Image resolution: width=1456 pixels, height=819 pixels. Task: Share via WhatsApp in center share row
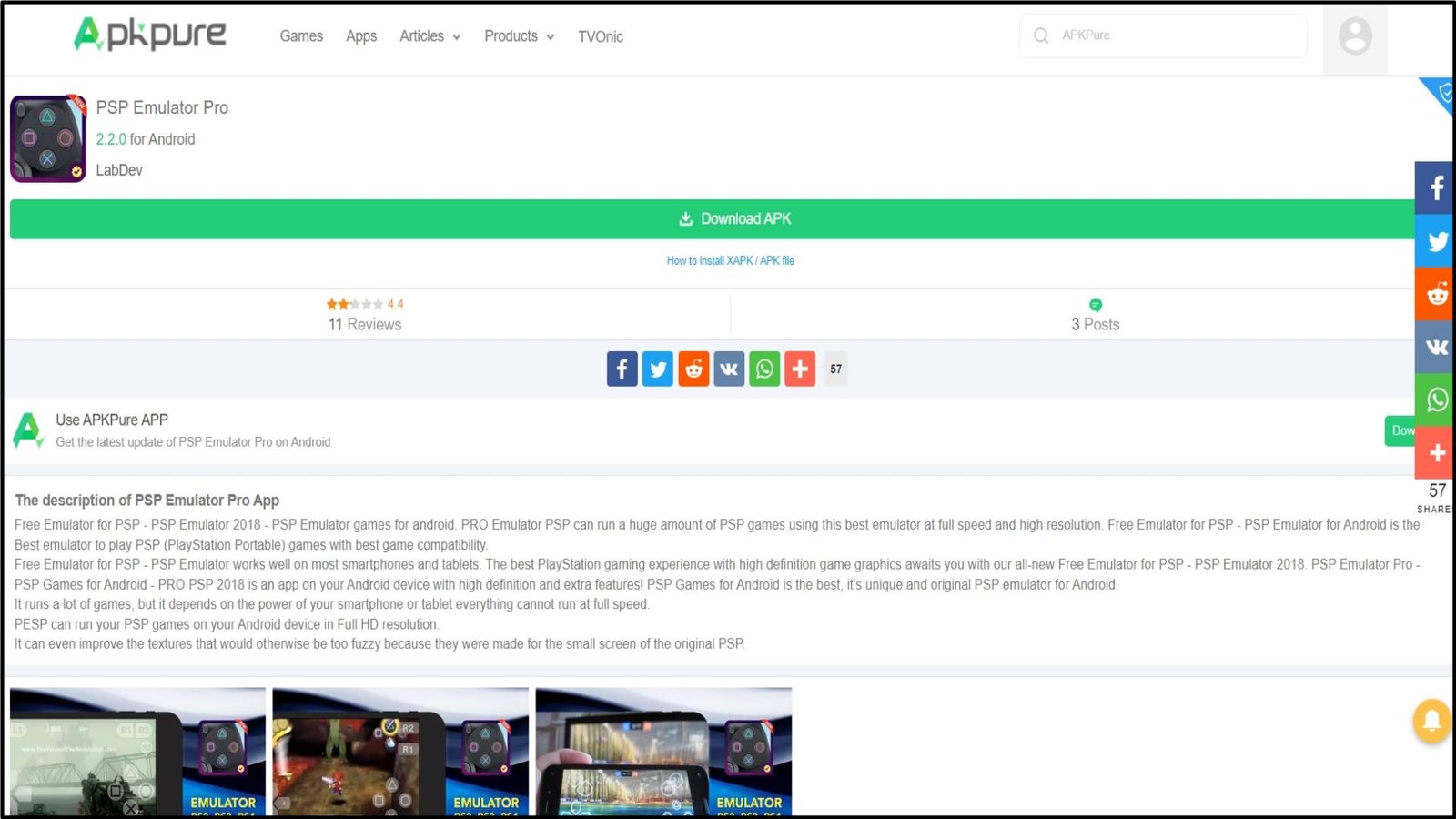[764, 369]
